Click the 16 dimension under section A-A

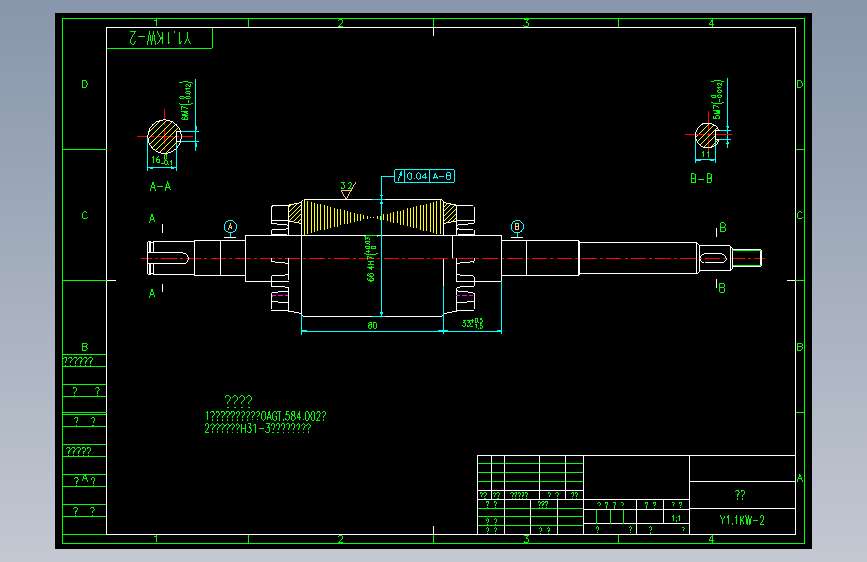(161, 160)
